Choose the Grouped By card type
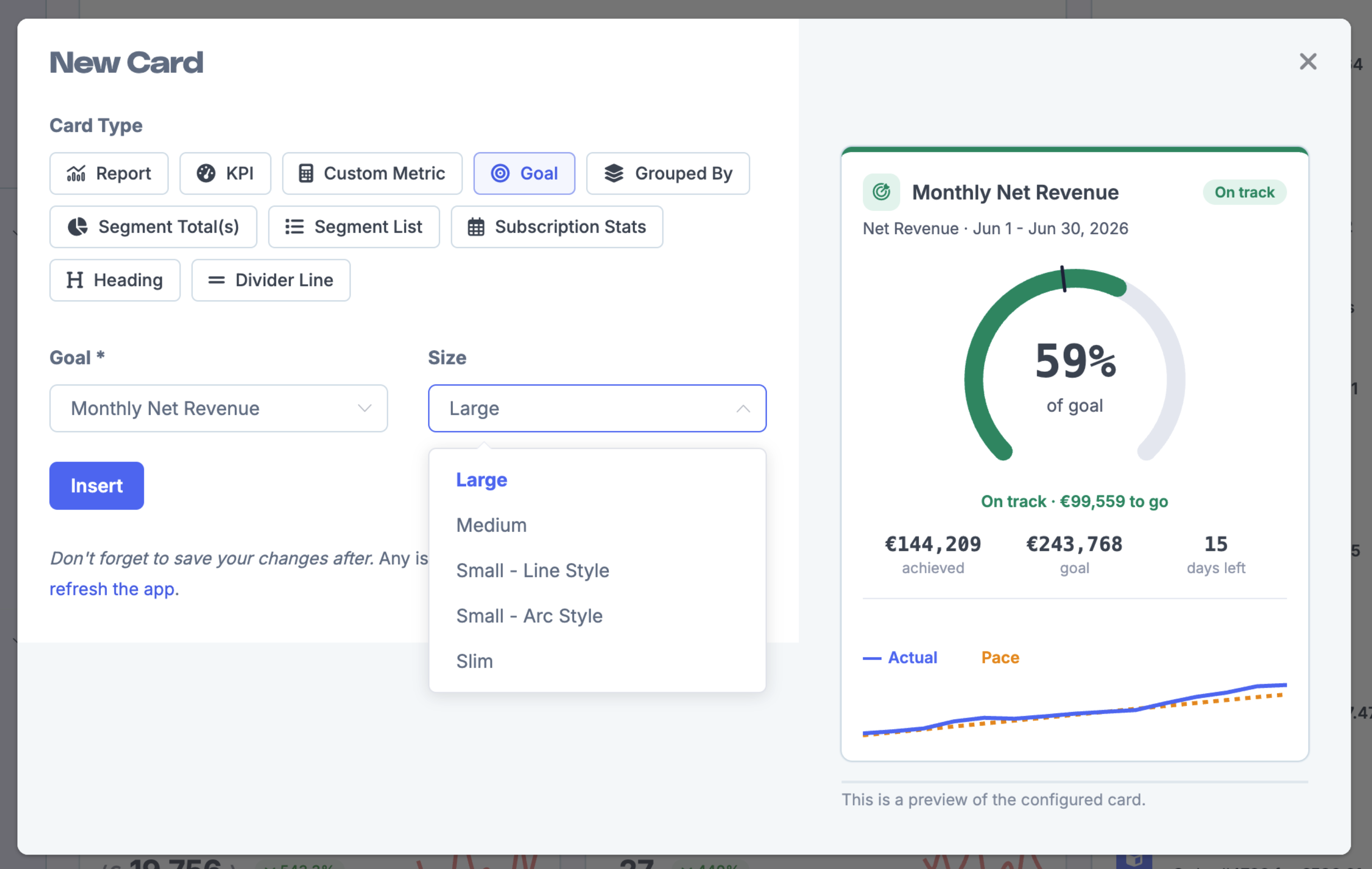The width and height of the screenshot is (1372, 869). tap(668, 173)
